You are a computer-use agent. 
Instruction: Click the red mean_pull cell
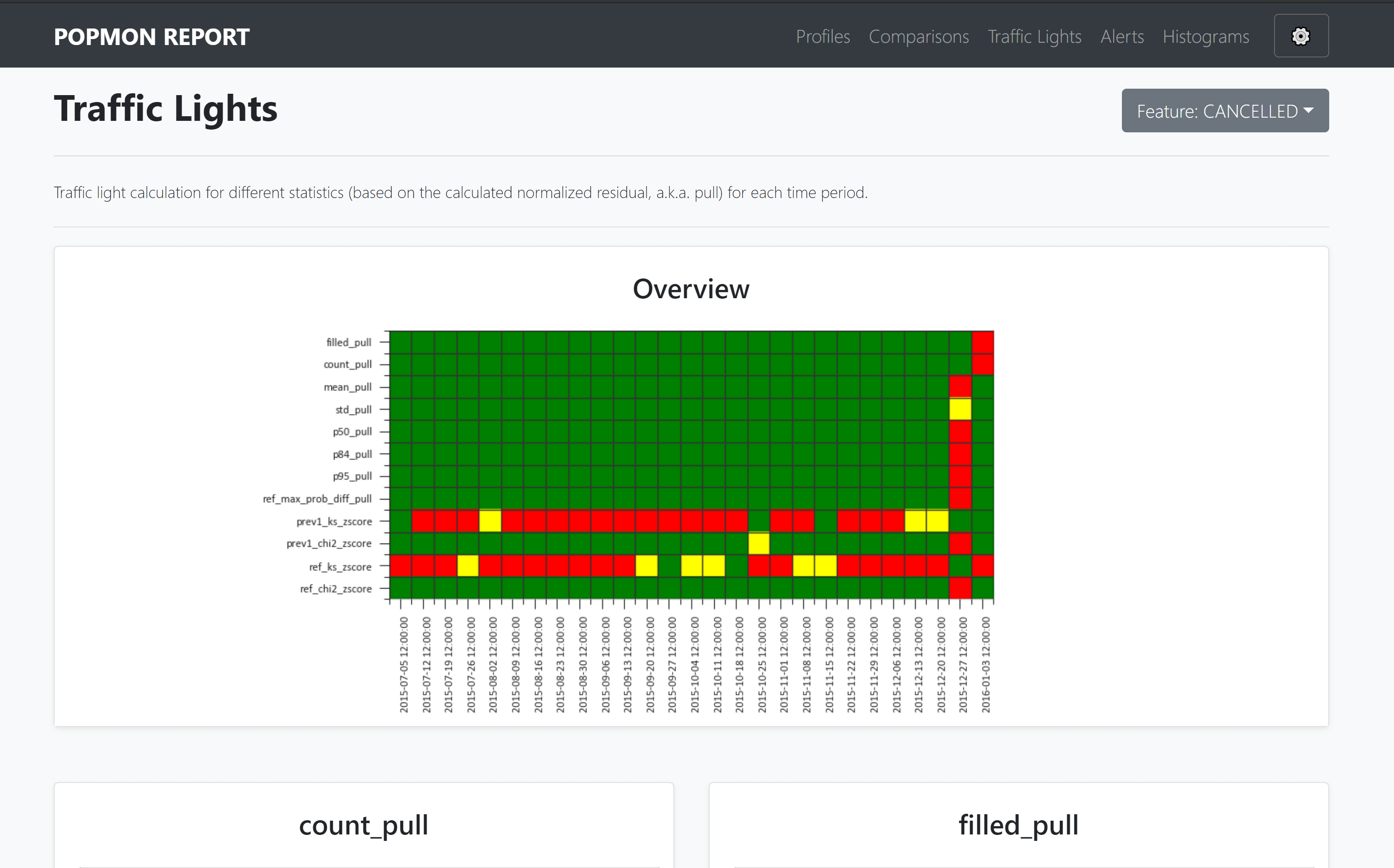[x=960, y=387]
